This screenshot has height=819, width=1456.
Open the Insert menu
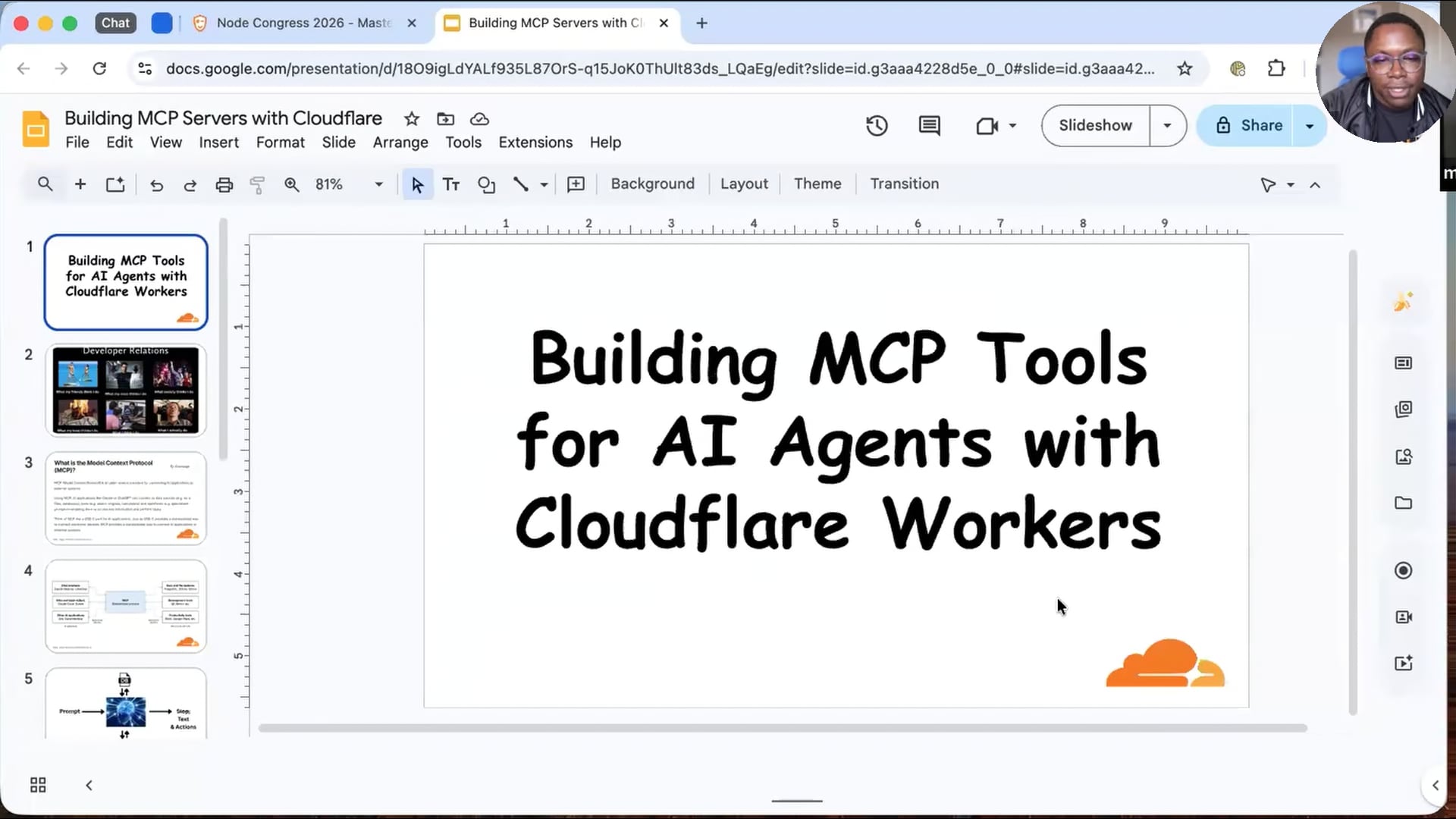click(x=218, y=143)
